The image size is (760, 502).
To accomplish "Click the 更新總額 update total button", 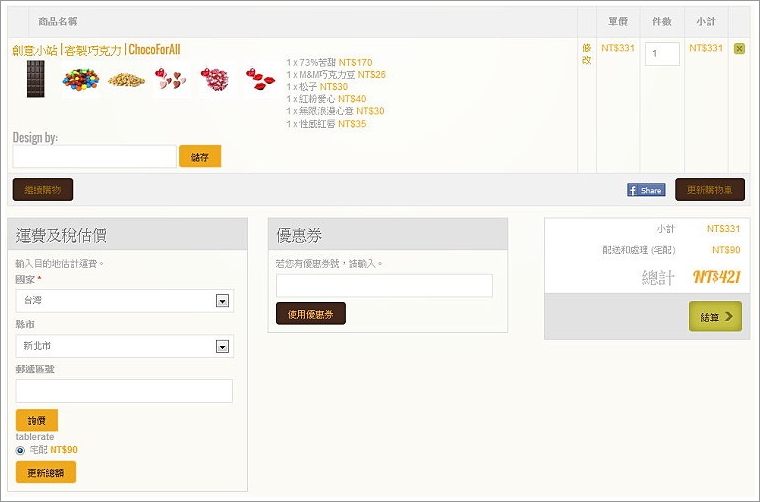I will (46, 472).
